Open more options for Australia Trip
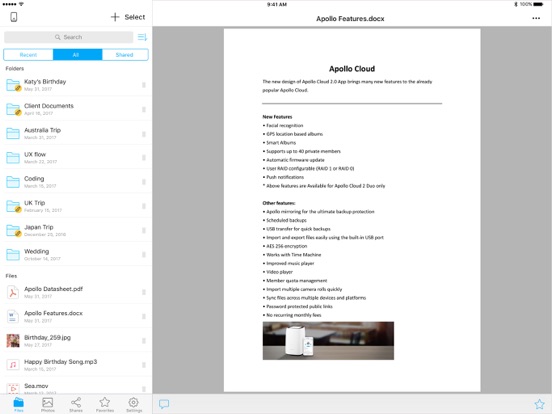The width and height of the screenshot is (552, 414). 144,134
